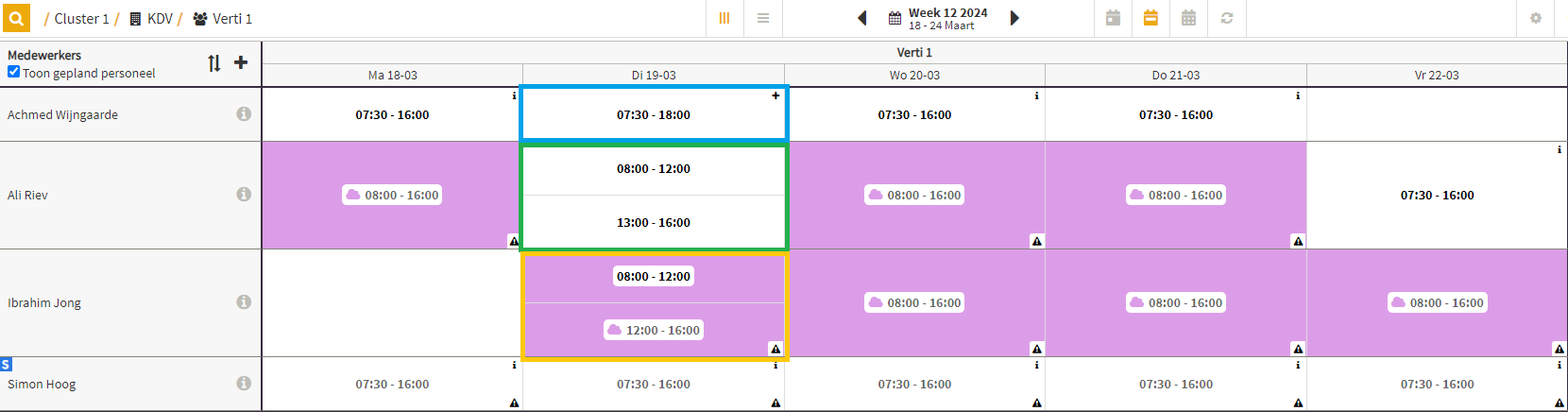Refresh the schedule
This screenshot has width=1568, height=412.
point(1227,18)
